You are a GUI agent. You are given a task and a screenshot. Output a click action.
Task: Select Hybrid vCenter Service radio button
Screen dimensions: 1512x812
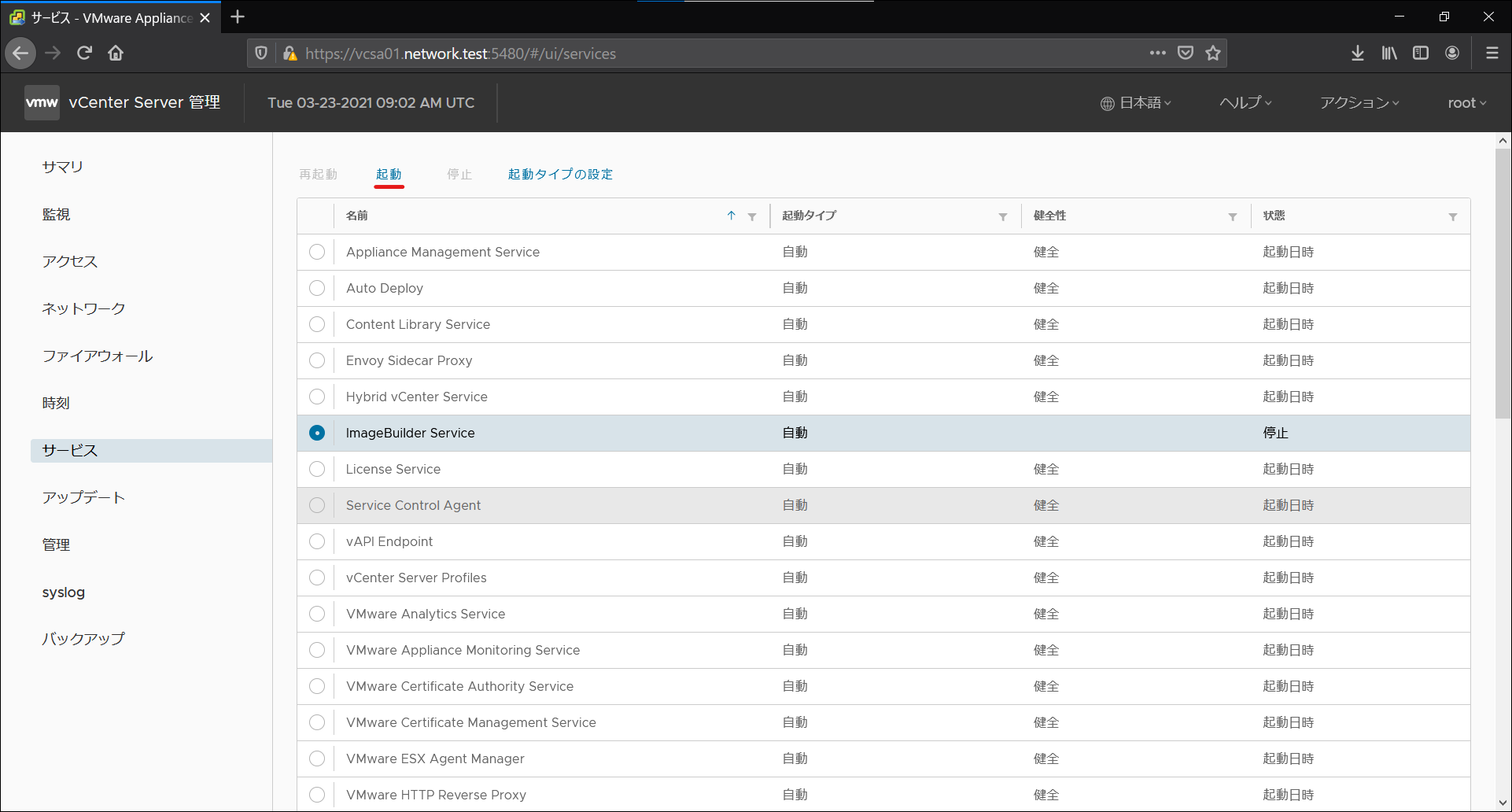[x=317, y=397]
